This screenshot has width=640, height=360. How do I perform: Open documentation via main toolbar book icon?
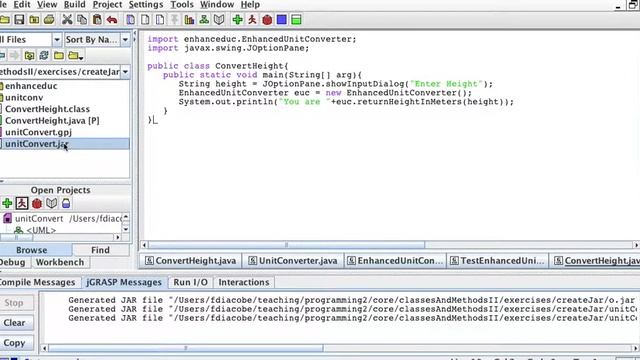(x=219, y=20)
